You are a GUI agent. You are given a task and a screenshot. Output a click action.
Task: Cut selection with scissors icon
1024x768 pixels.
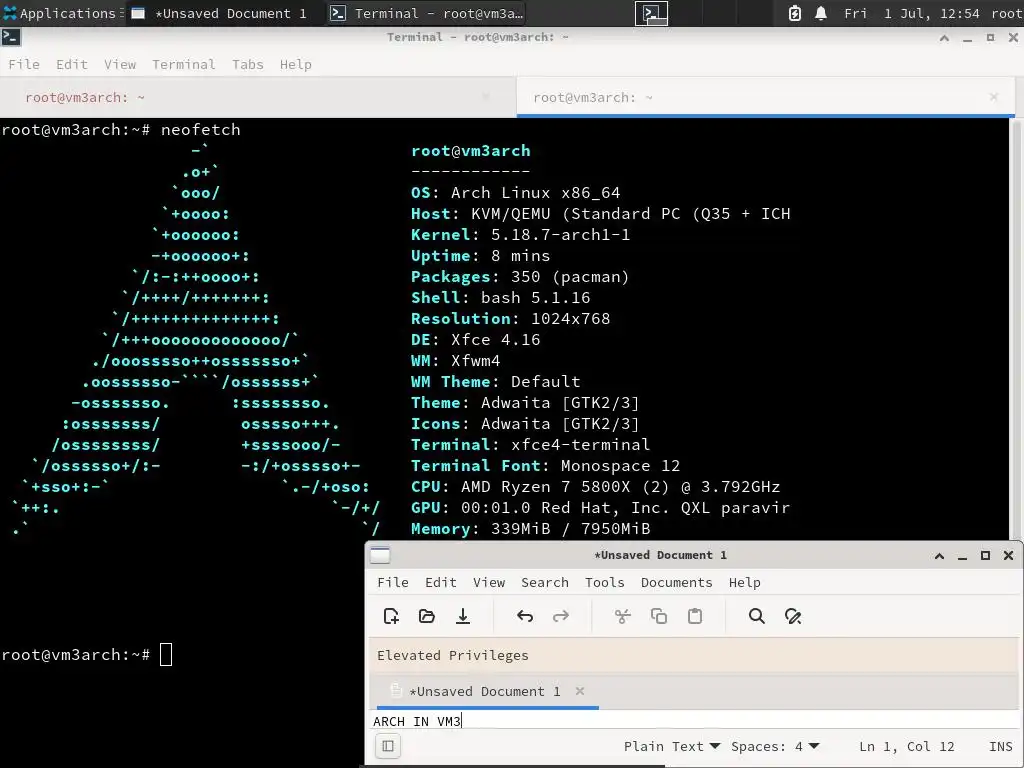coord(623,616)
